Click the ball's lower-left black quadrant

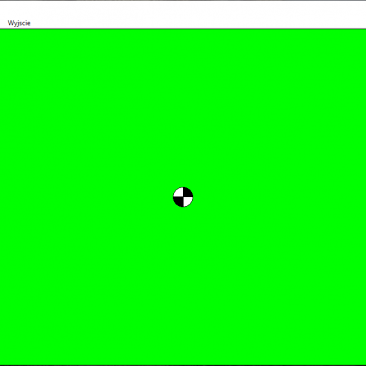pyautogui.click(x=179, y=201)
